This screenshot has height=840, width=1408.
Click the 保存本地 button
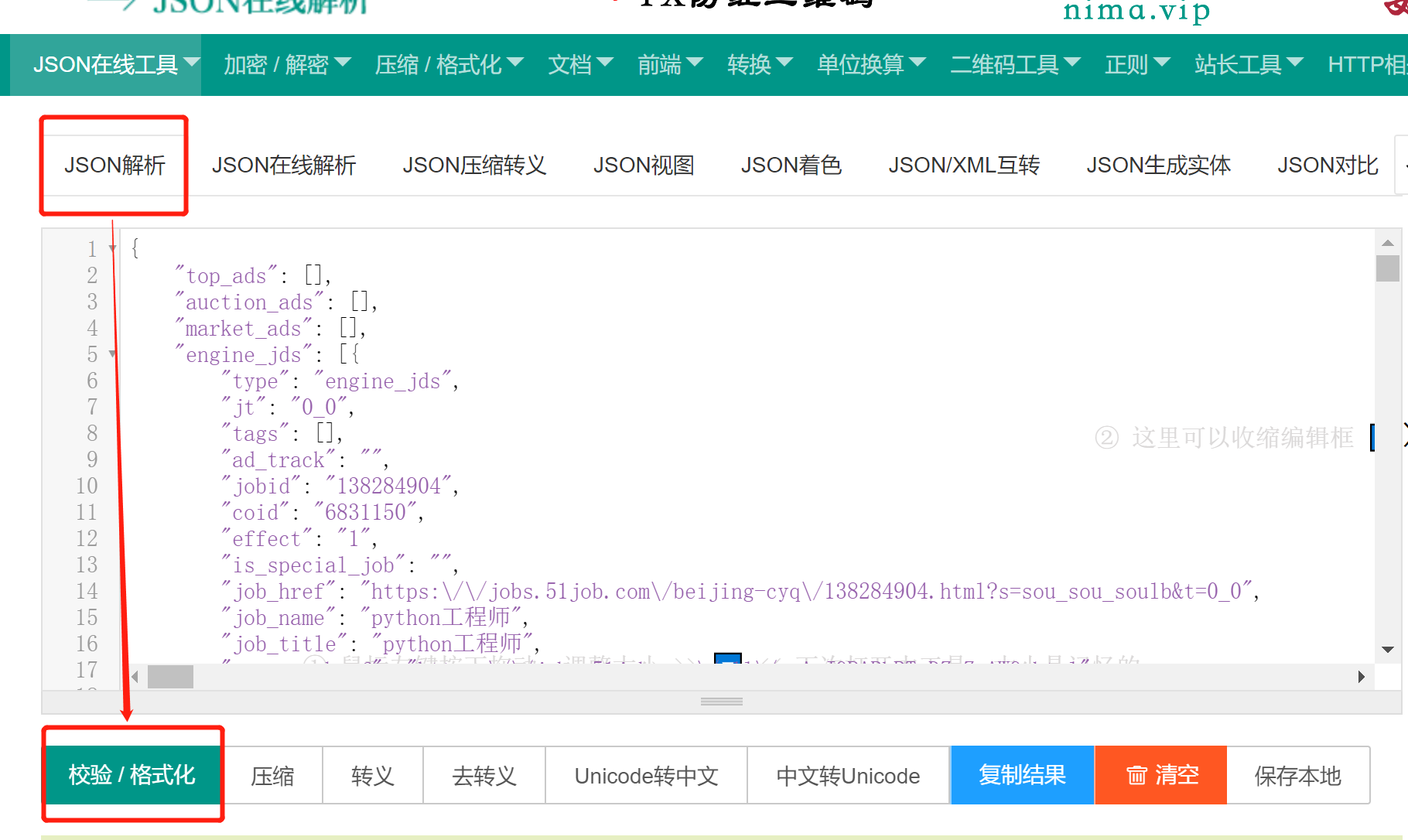tap(1298, 776)
